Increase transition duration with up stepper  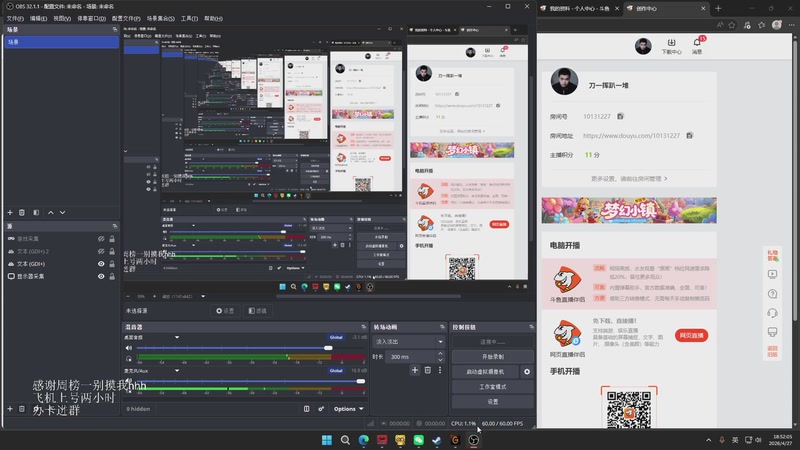click(440, 354)
